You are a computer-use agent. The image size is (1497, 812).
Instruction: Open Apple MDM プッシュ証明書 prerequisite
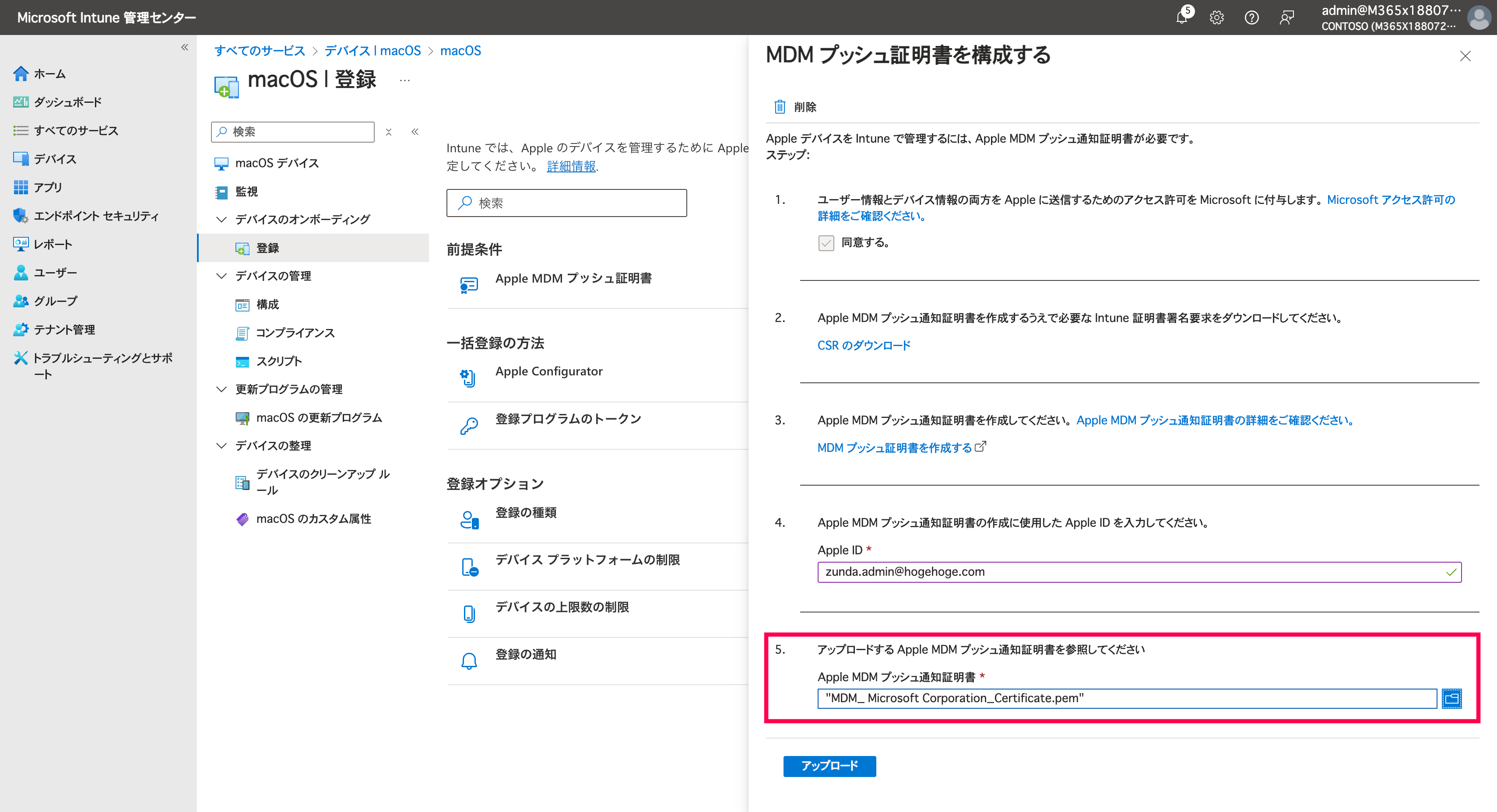tap(573, 278)
